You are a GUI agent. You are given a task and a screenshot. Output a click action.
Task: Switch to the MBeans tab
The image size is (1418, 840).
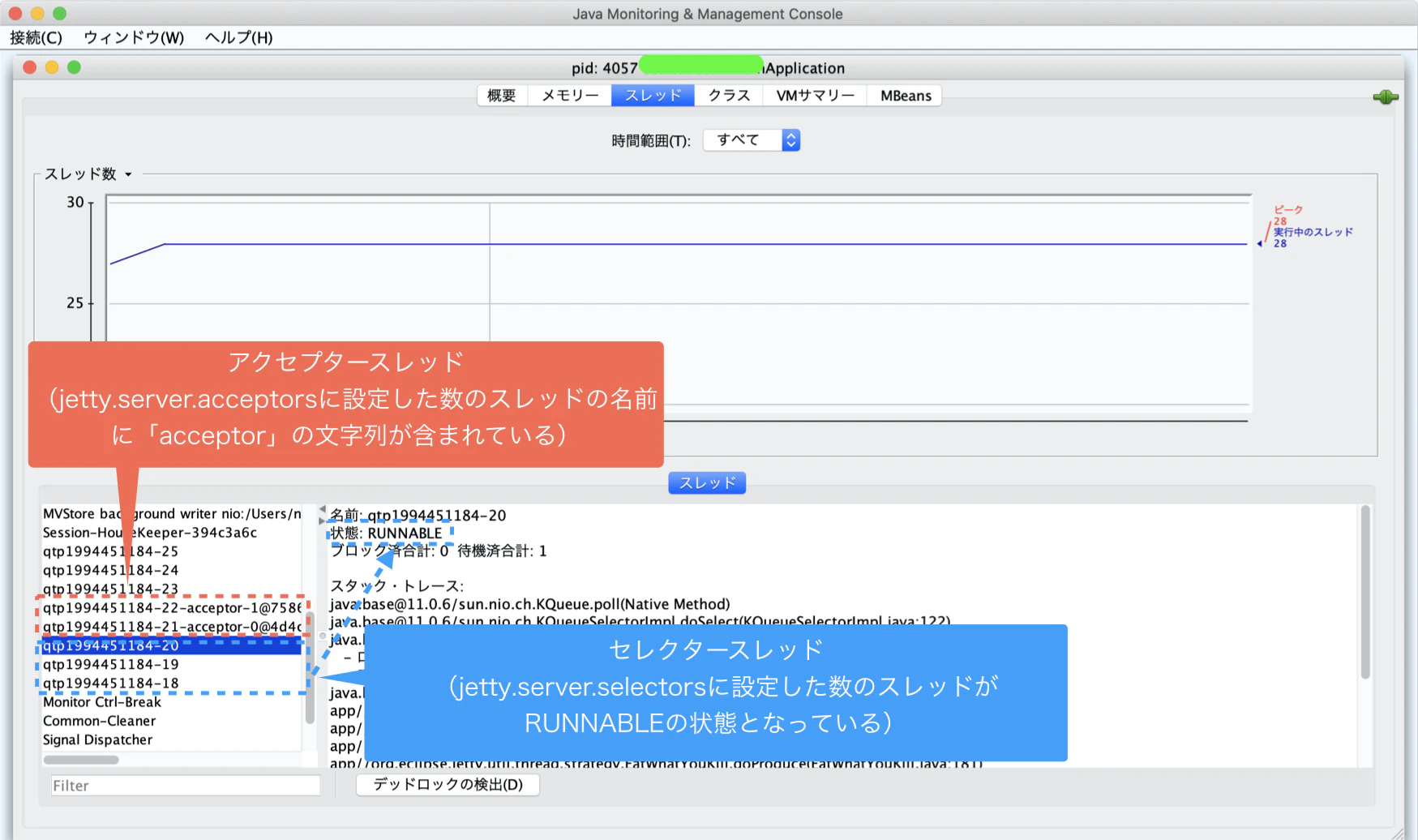pos(906,96)
